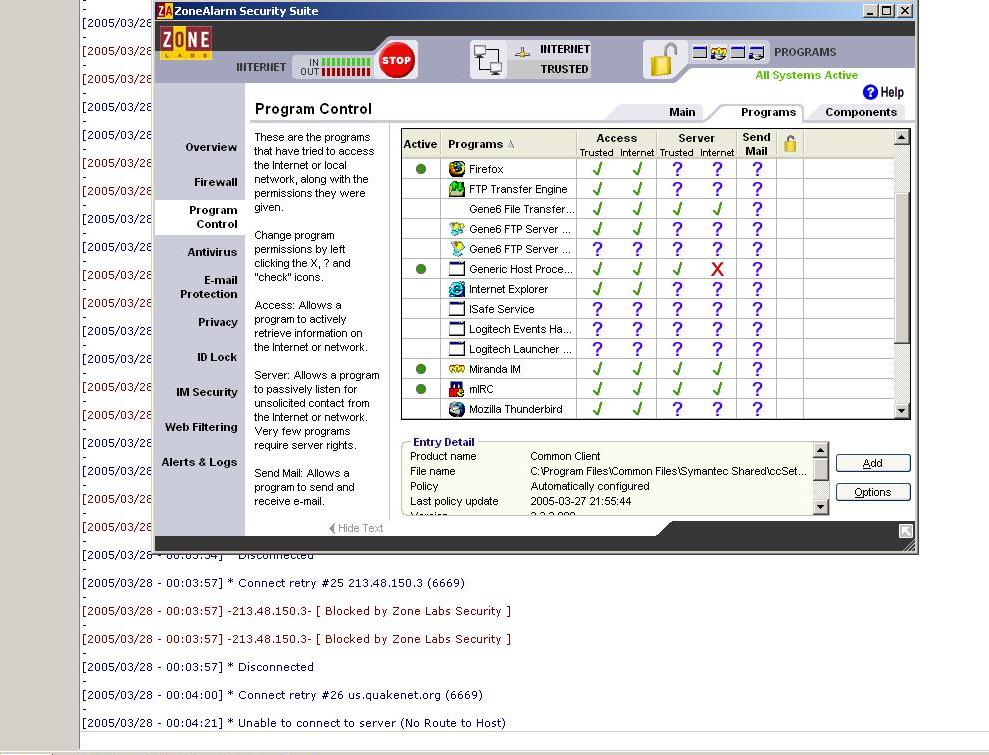Click the Entry Detail scrollbar thumb
This screenshot has height=755, width=989.
point(820,469)
